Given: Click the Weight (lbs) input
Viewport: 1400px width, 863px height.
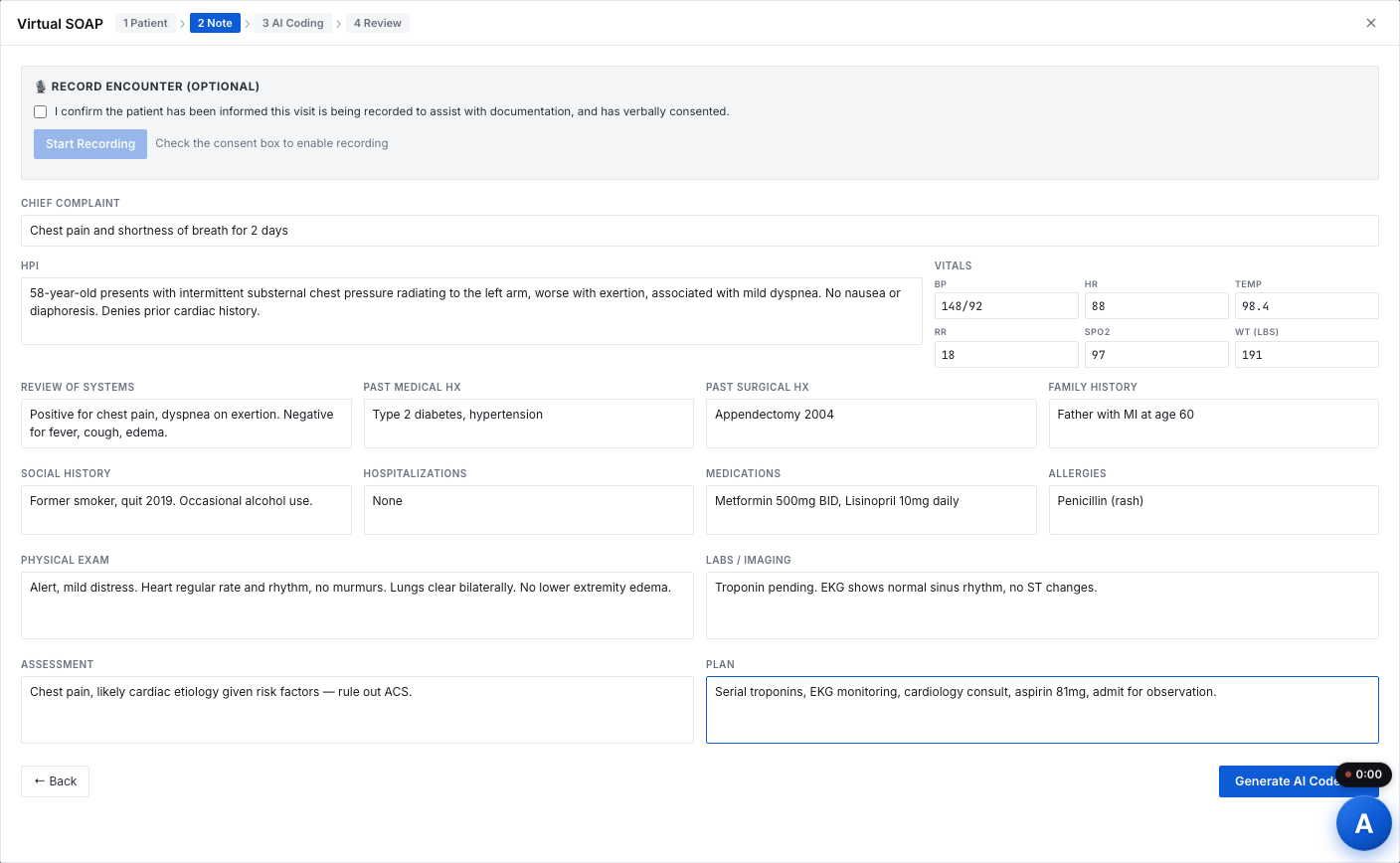Looking at the screenshot, I should click(x=1307, y=355).
